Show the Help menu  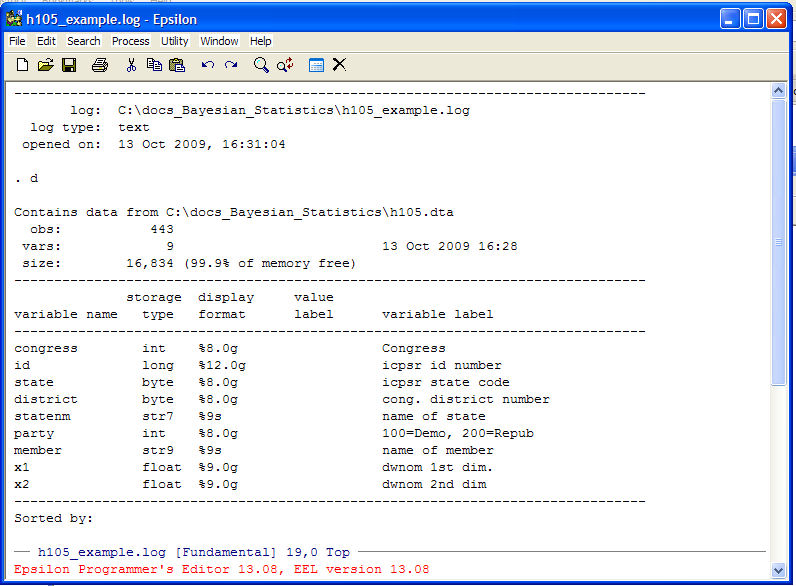click(x=261, y=41)
